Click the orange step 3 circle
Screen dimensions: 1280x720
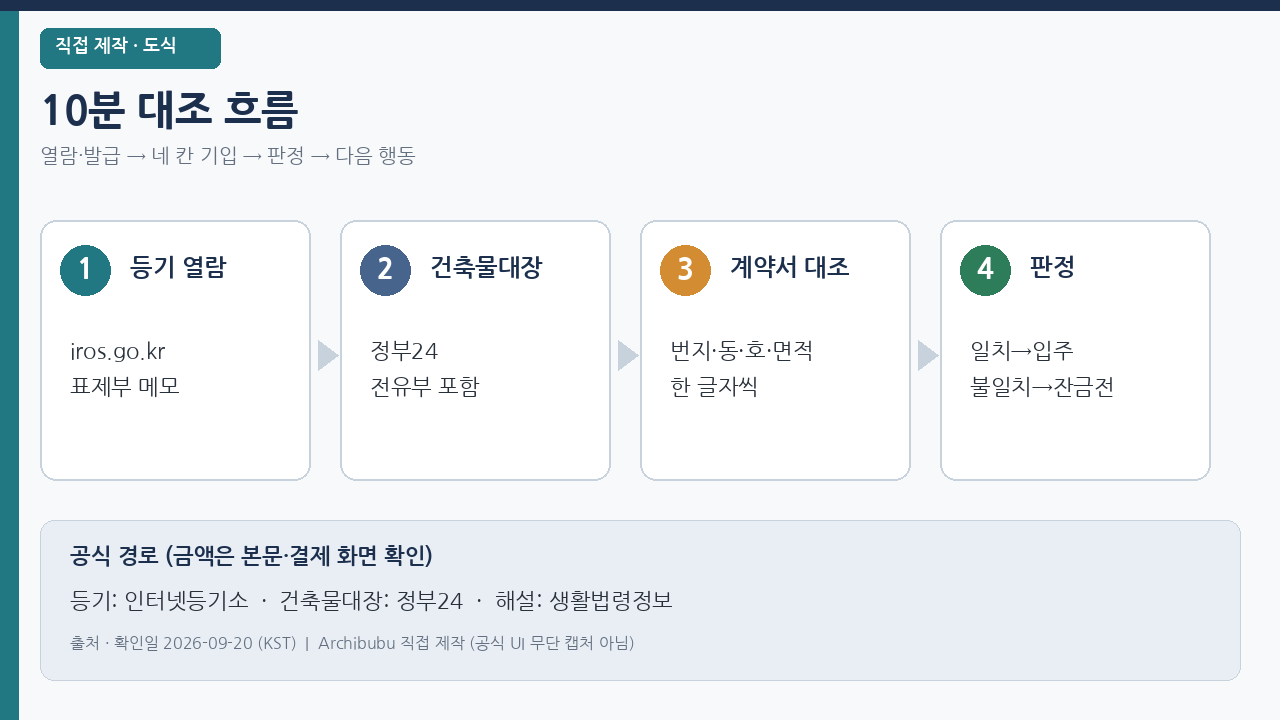tap(685, 270)
